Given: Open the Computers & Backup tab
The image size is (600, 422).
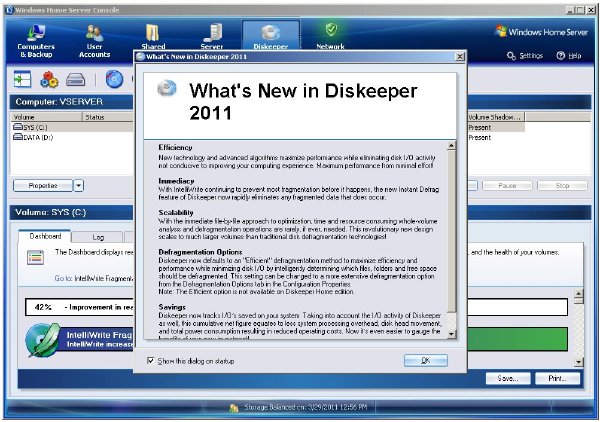Looking at the screenshot, I should pos(36,41).
